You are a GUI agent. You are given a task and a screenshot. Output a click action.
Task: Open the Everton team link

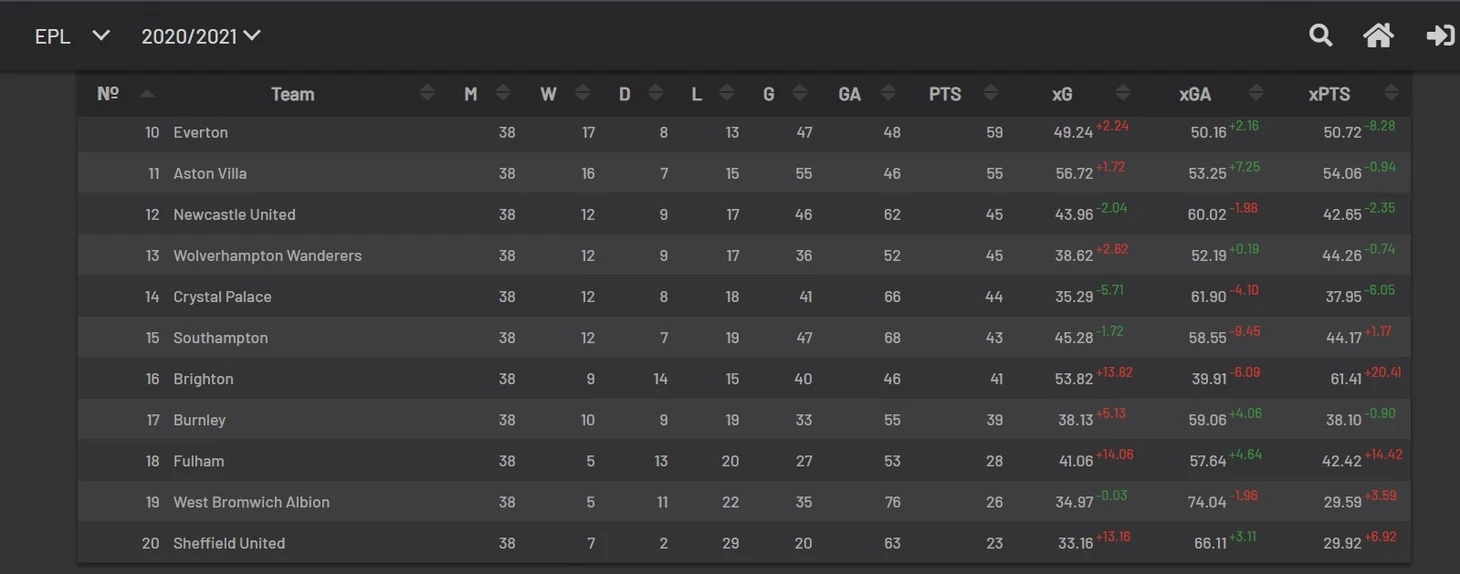(200, 132)
